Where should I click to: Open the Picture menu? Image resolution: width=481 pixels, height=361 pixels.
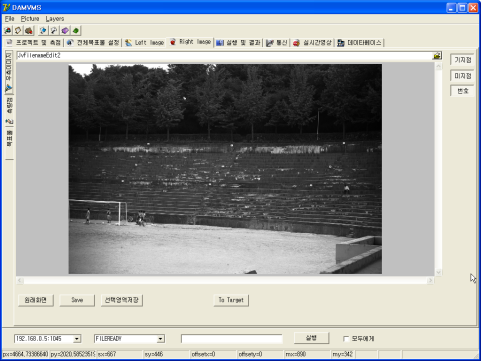coord(30,19)
